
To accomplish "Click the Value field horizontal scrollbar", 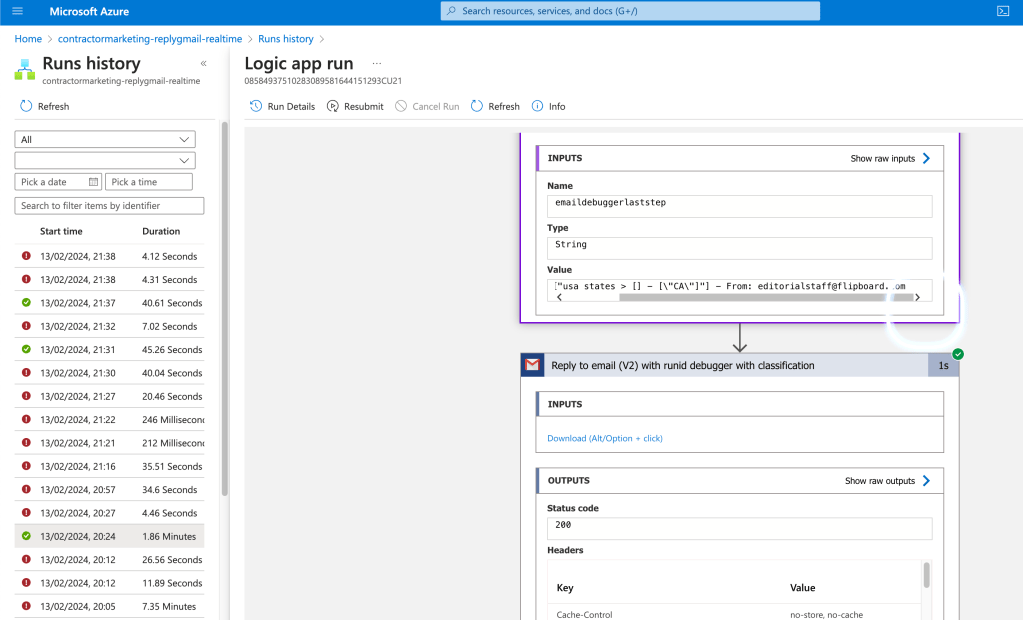I will 766,298.
